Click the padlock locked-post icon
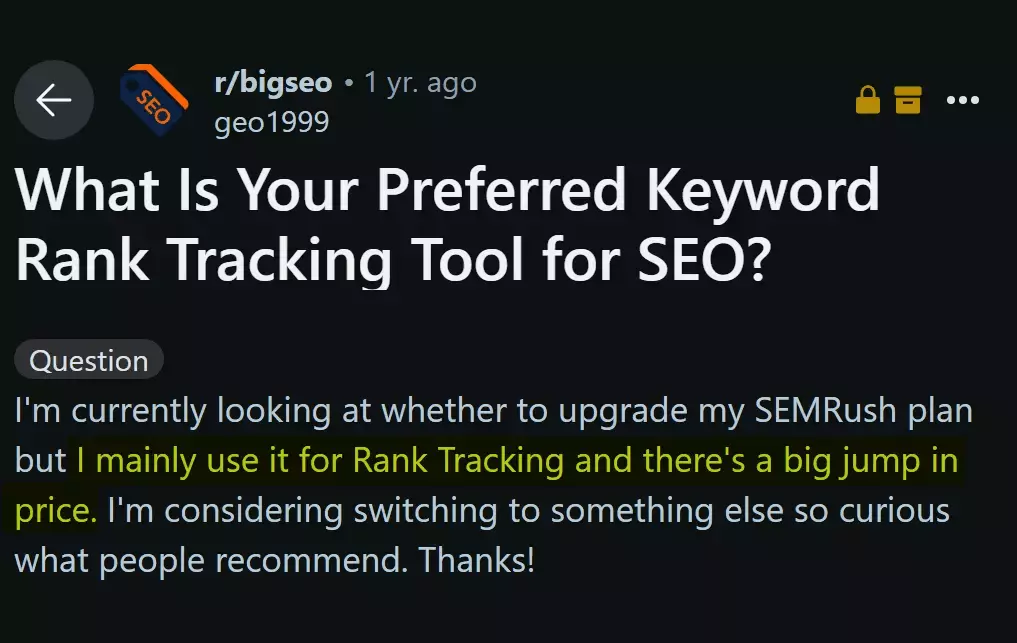This screenshot has height=643, width=1017. coord(868,100)
